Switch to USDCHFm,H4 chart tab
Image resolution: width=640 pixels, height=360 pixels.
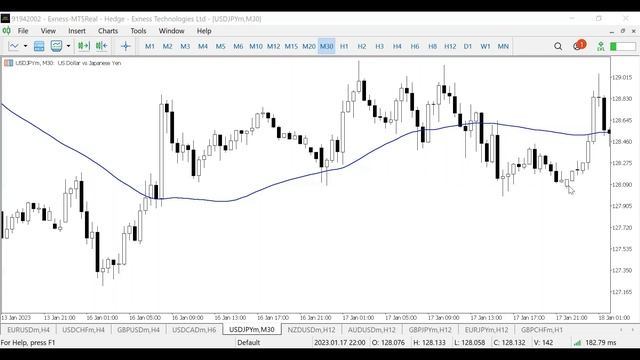[83, 329]
